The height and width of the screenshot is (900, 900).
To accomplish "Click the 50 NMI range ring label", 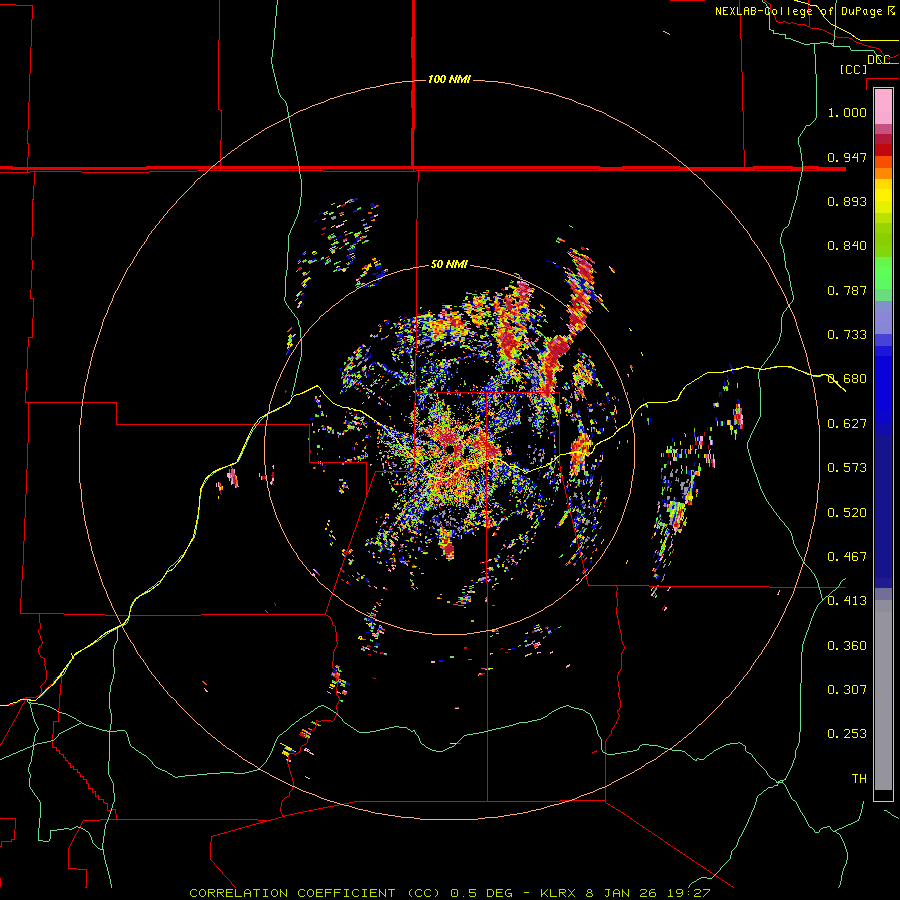I will click(449, 264).
